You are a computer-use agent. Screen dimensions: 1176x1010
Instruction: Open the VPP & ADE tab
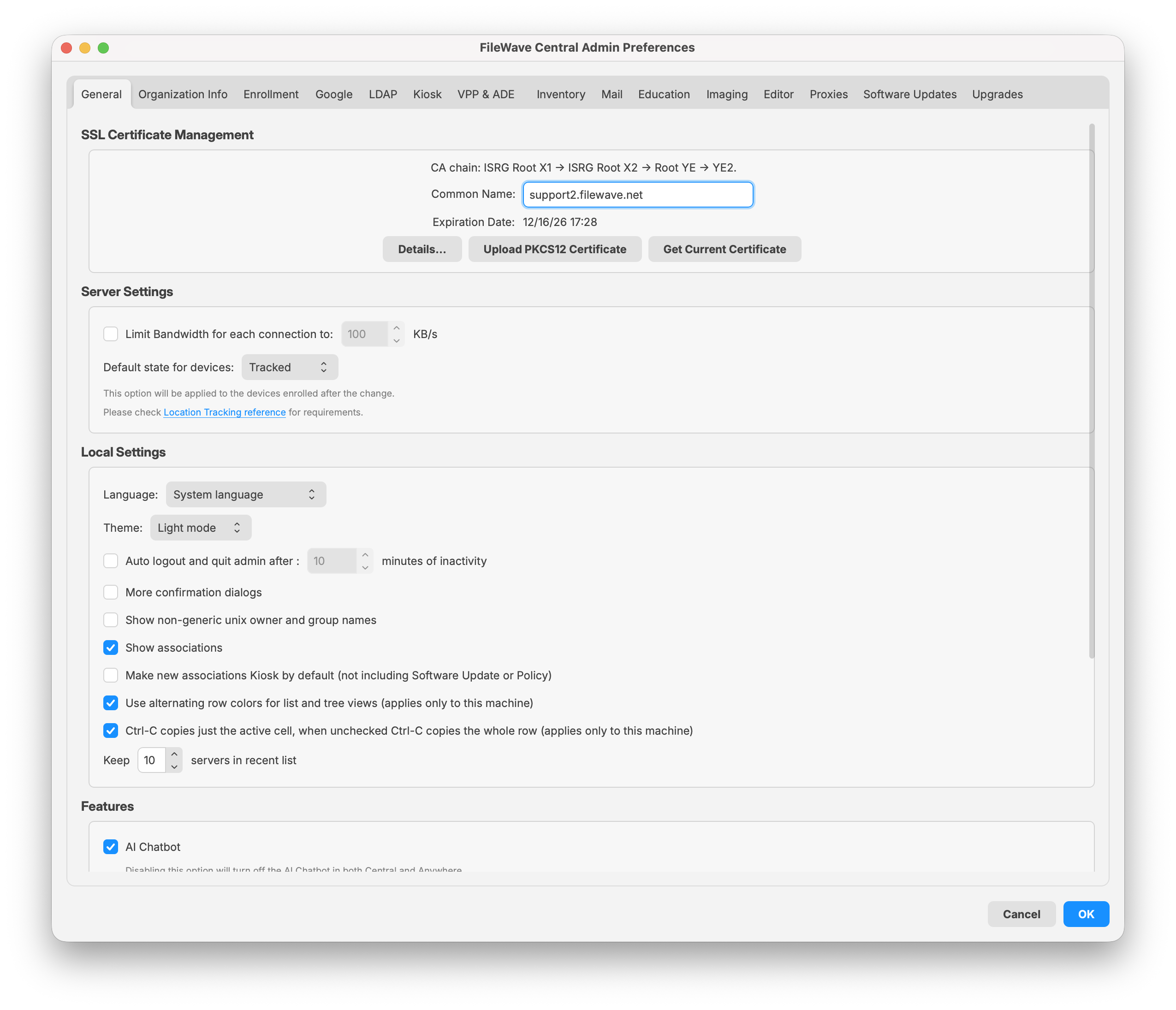coord(486,94)
